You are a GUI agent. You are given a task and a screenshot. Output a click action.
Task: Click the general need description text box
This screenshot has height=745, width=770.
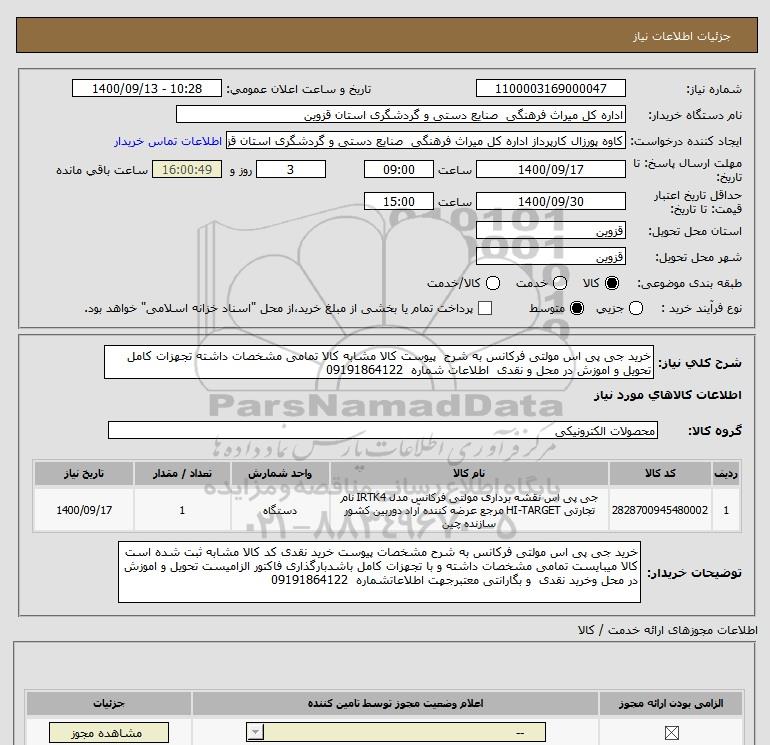coord(379,362)
